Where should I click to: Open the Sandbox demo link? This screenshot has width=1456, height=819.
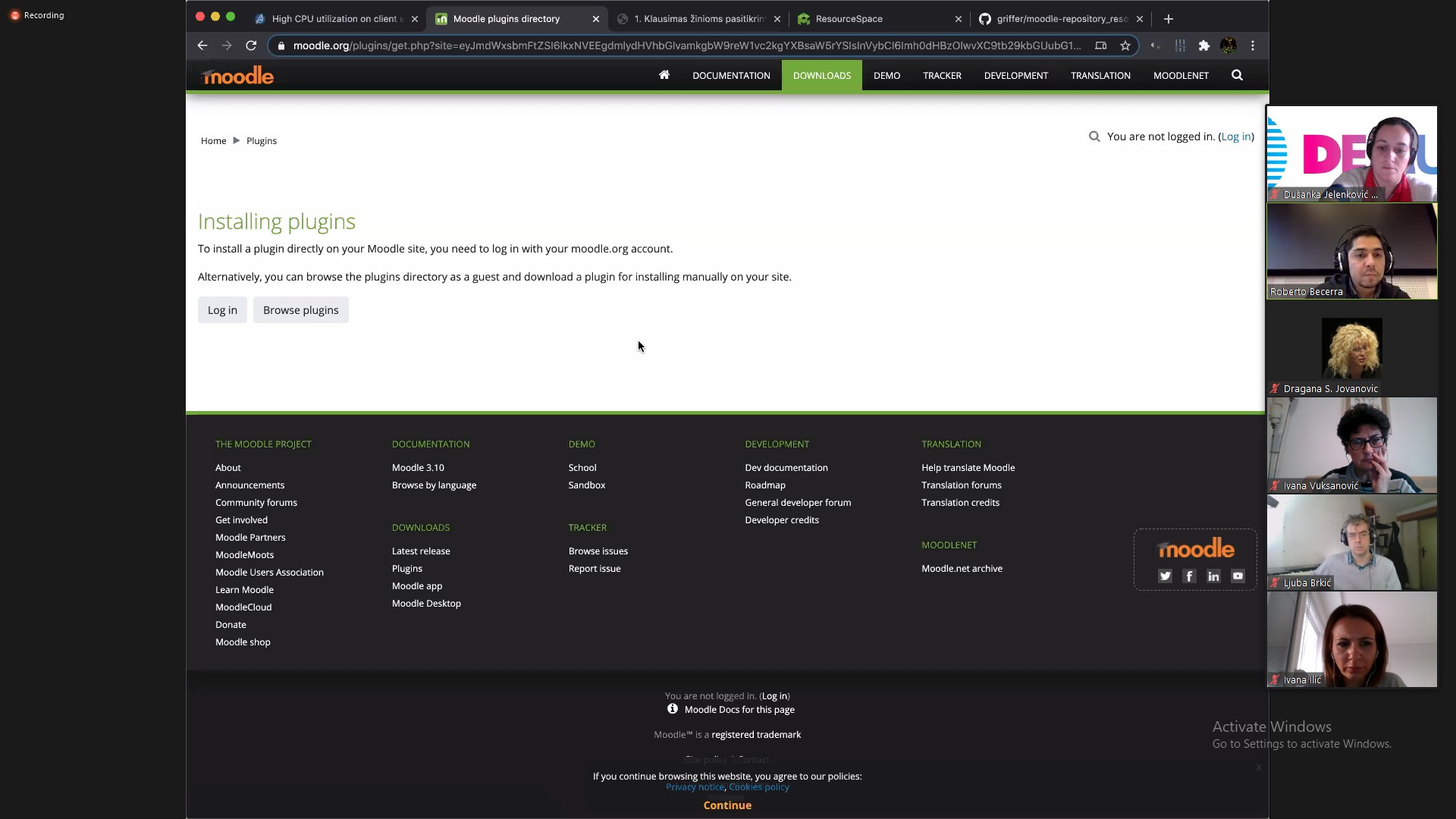point(587,485)
